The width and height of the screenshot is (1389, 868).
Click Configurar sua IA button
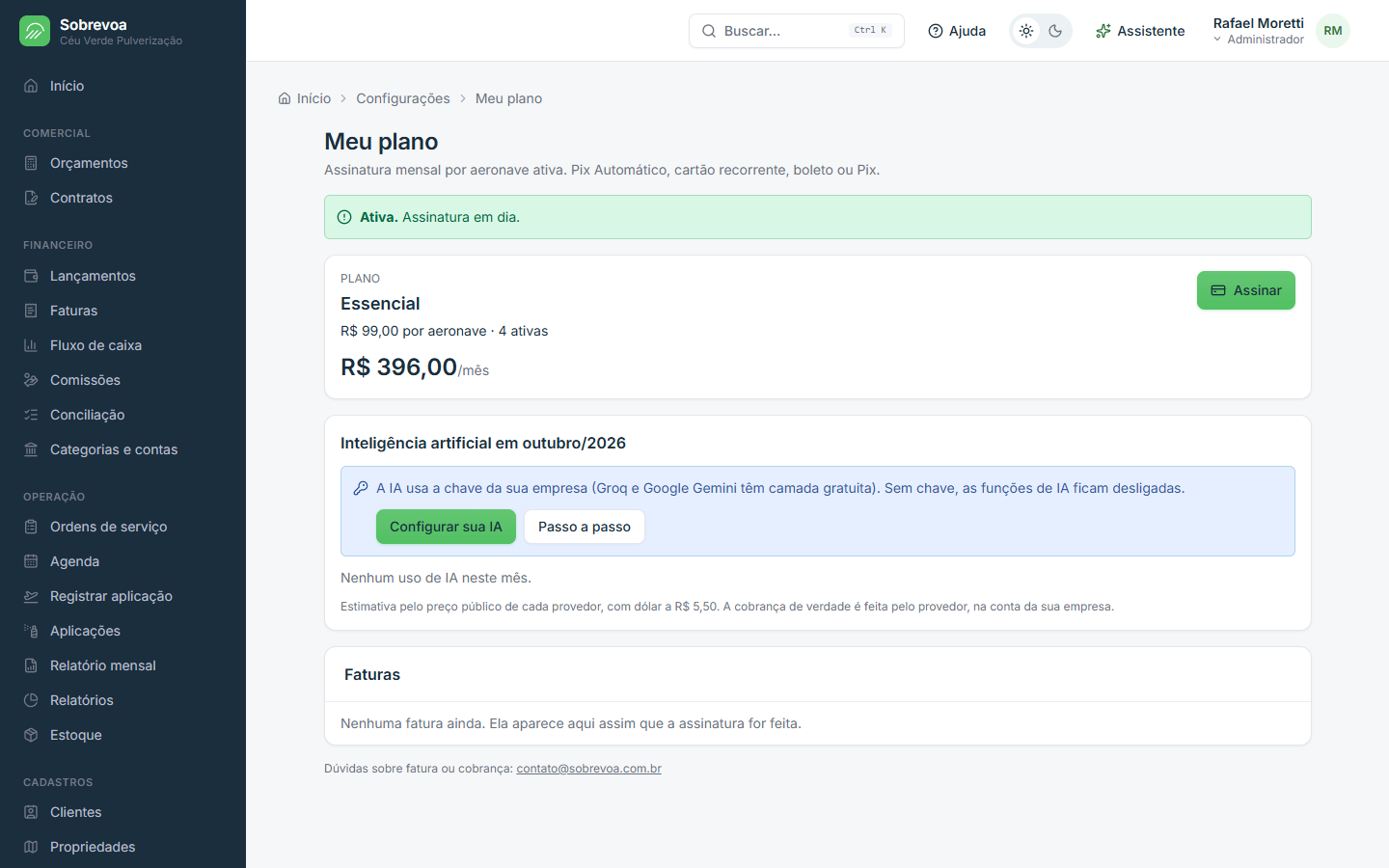pos(446,527)
